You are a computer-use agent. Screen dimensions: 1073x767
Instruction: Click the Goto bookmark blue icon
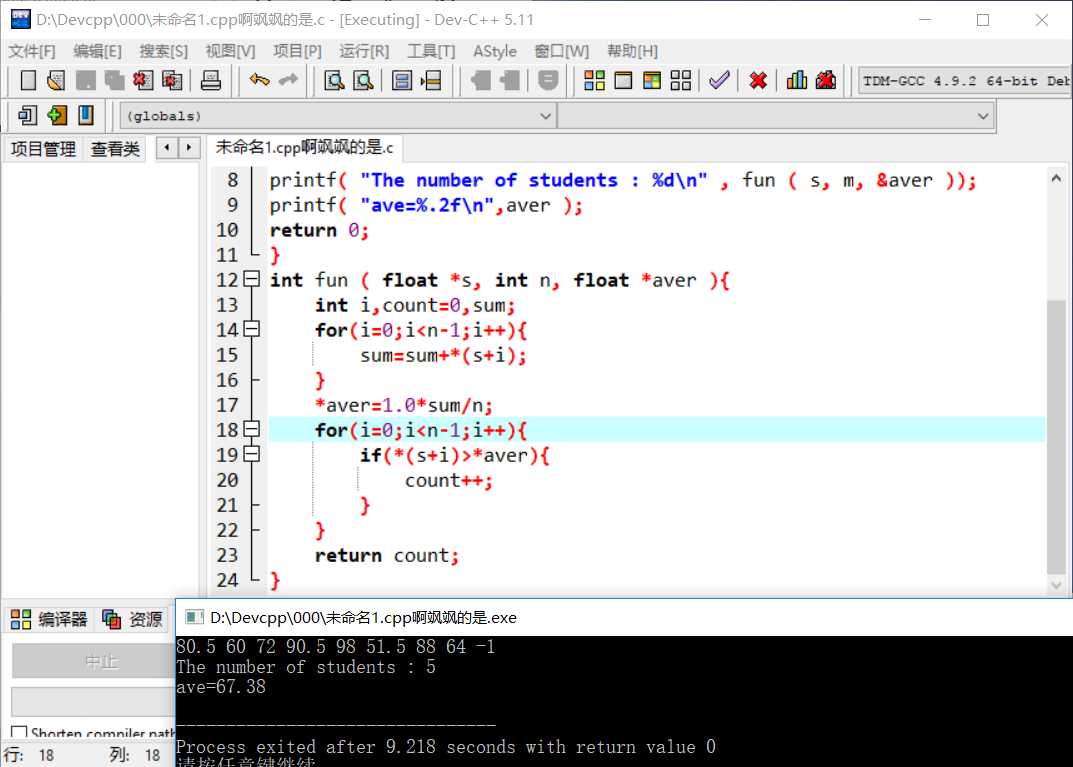[86, 116]
